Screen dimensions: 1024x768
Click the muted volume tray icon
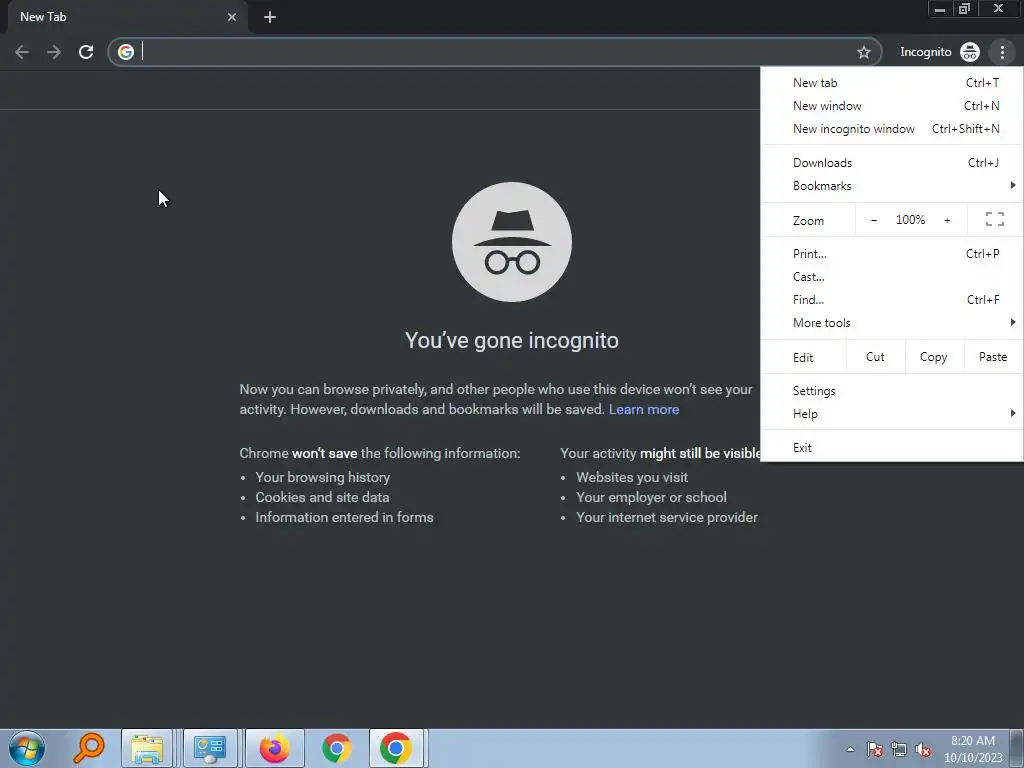[x=923, y=750]
